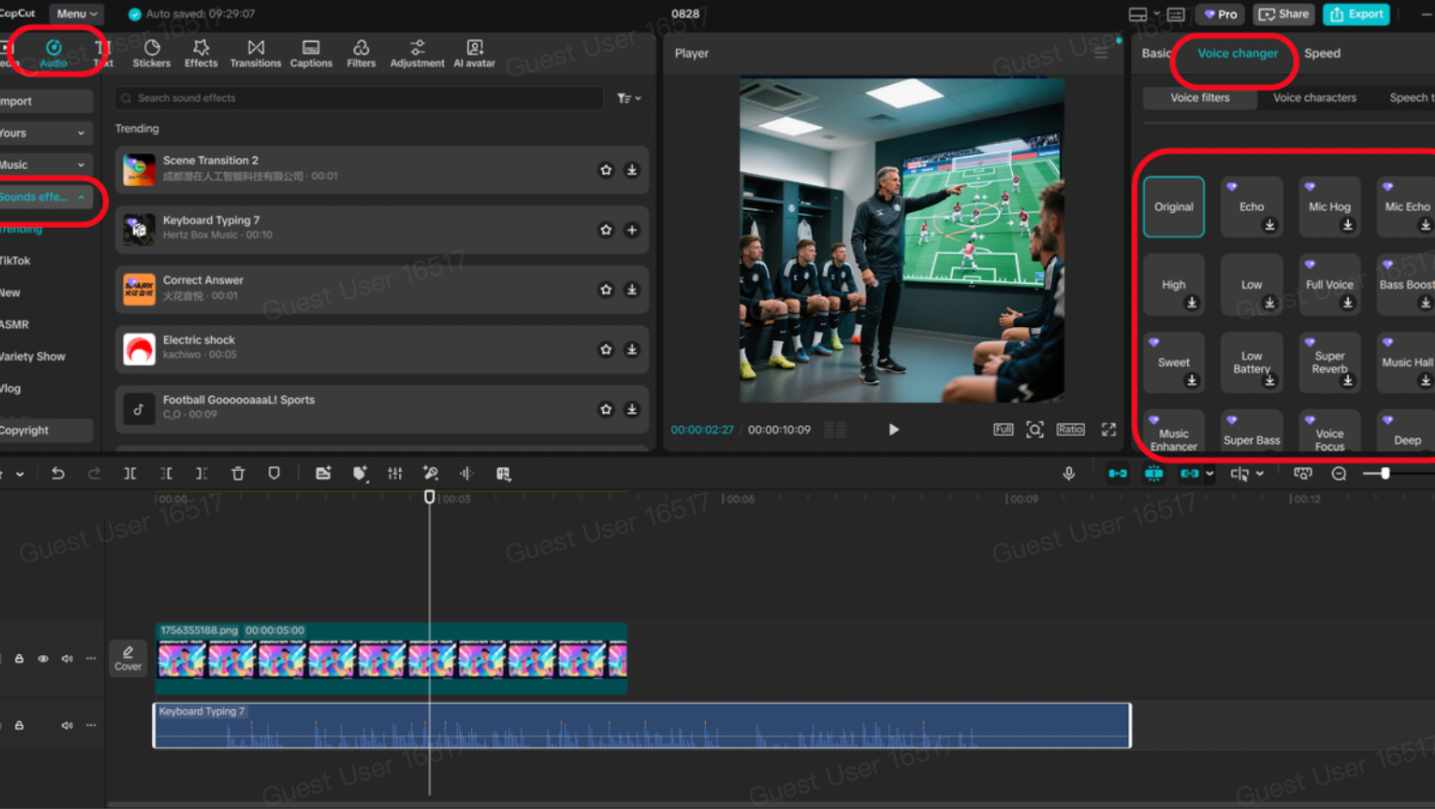Open the Transitions panel
Image resolution: width=1435 pixels, height=809 pixels.
(256, 53)
